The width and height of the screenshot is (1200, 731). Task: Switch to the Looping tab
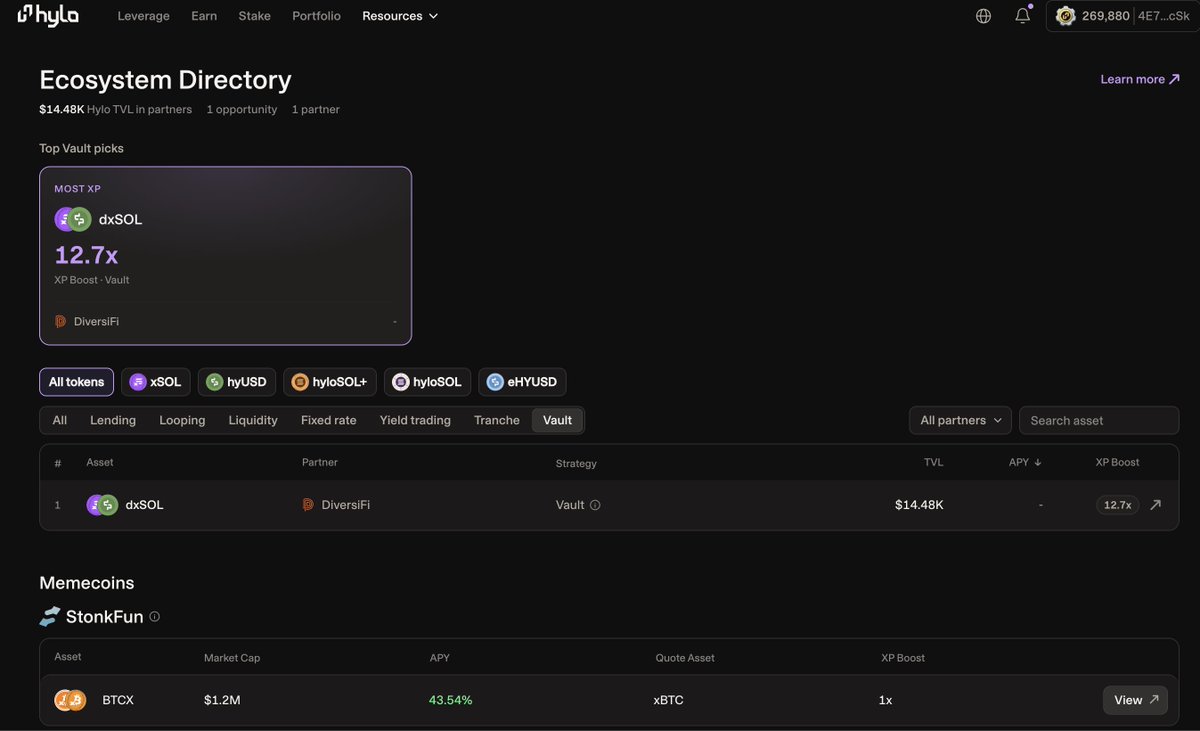[x=182, y=420]
